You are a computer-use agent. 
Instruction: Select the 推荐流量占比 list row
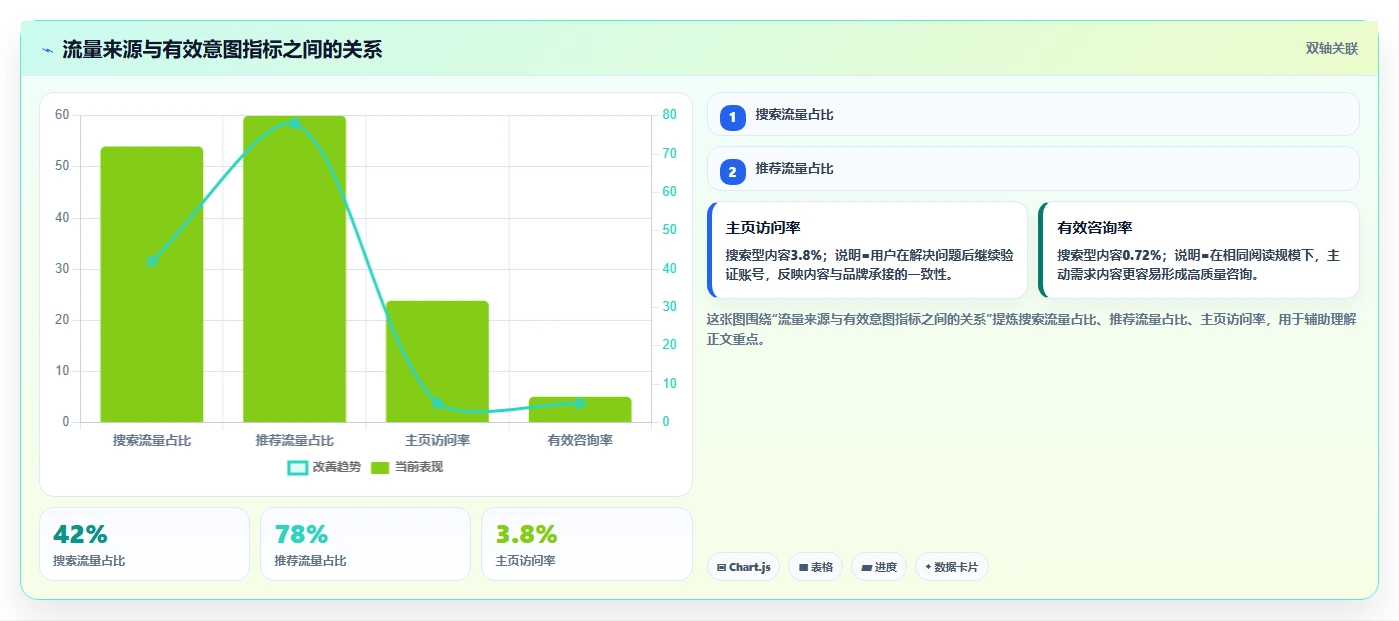(1033, 168)
